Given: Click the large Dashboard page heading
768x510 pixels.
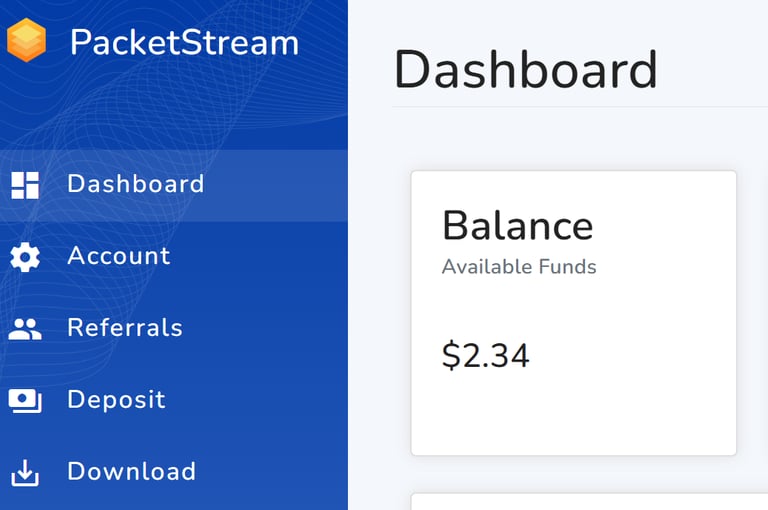Looking at the screenshot, I should 525,69.
